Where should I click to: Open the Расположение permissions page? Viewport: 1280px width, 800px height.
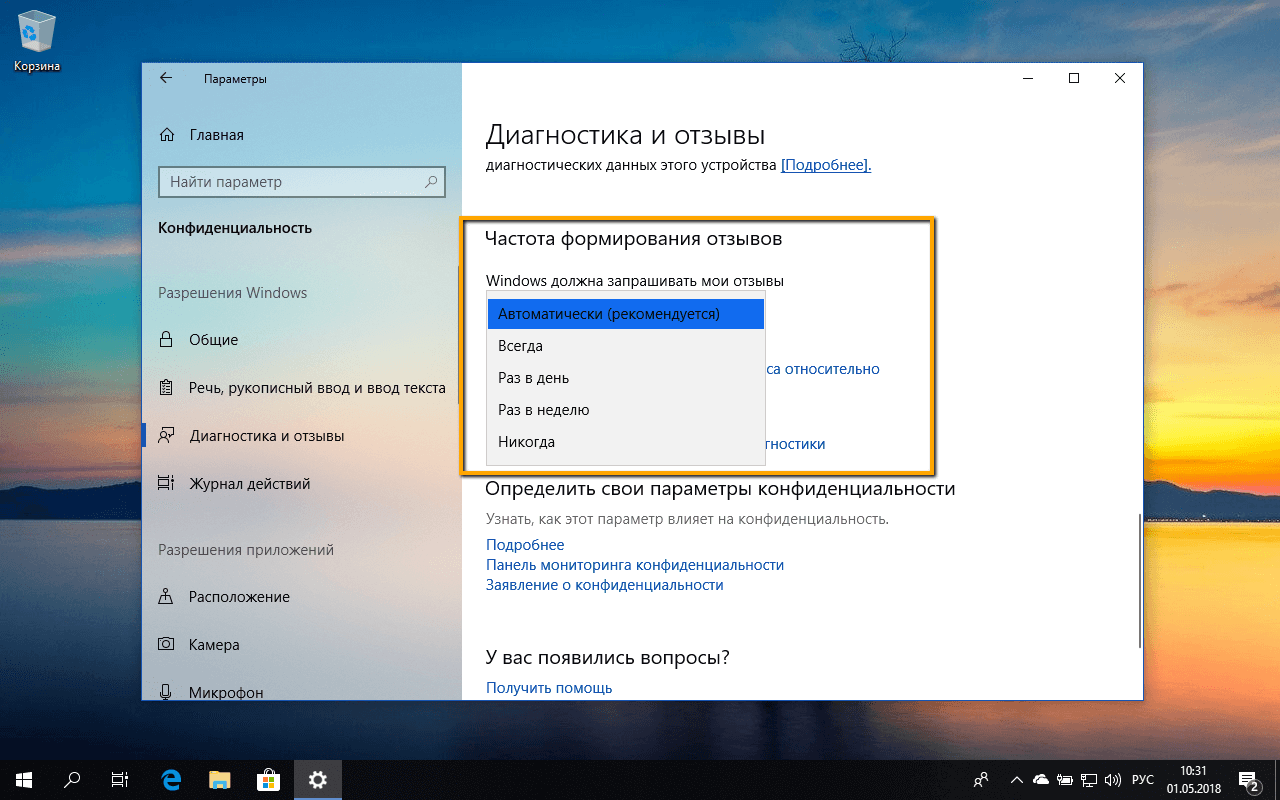point(301,597)
